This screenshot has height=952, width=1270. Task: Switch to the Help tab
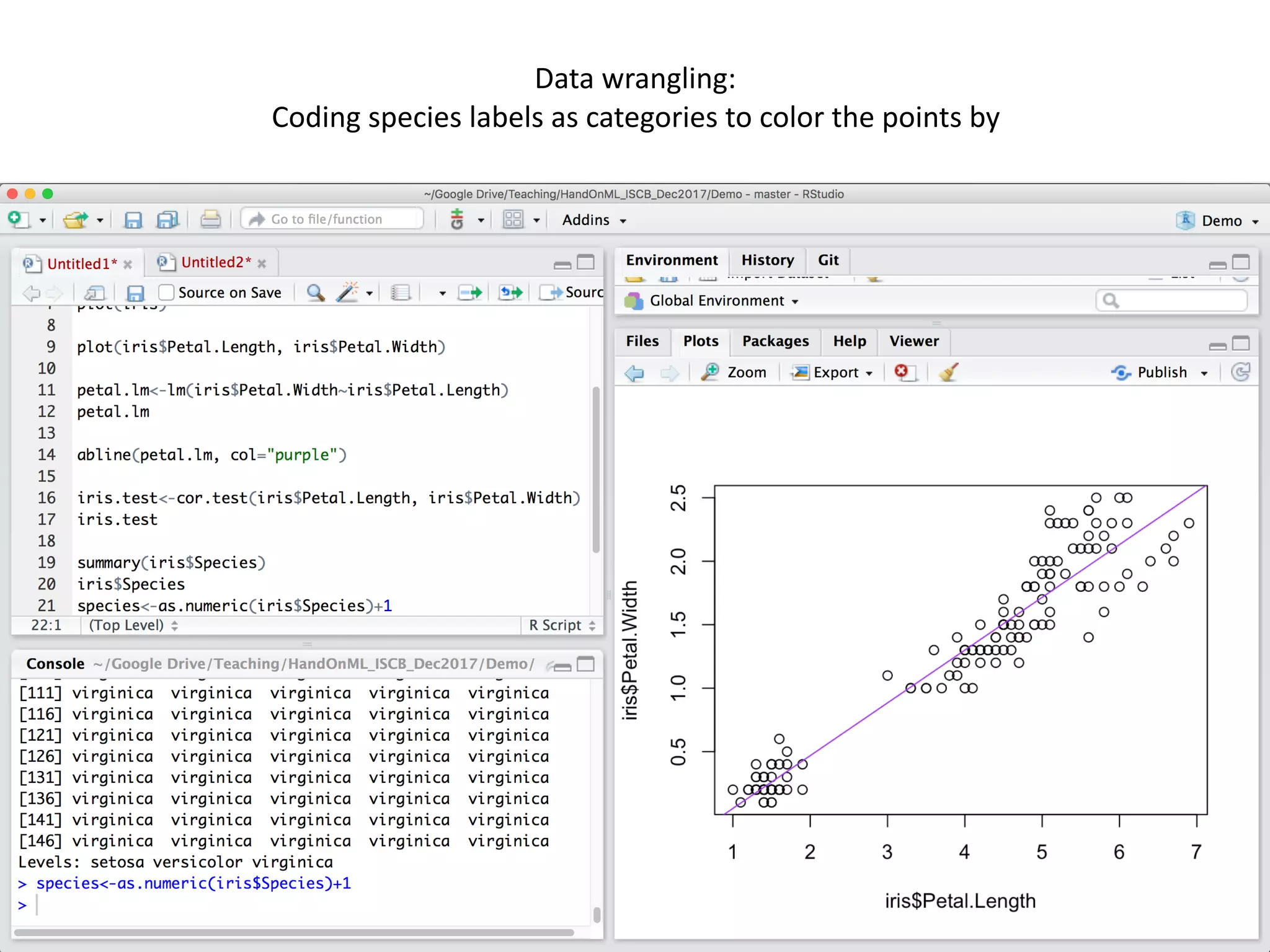[850, 342]
